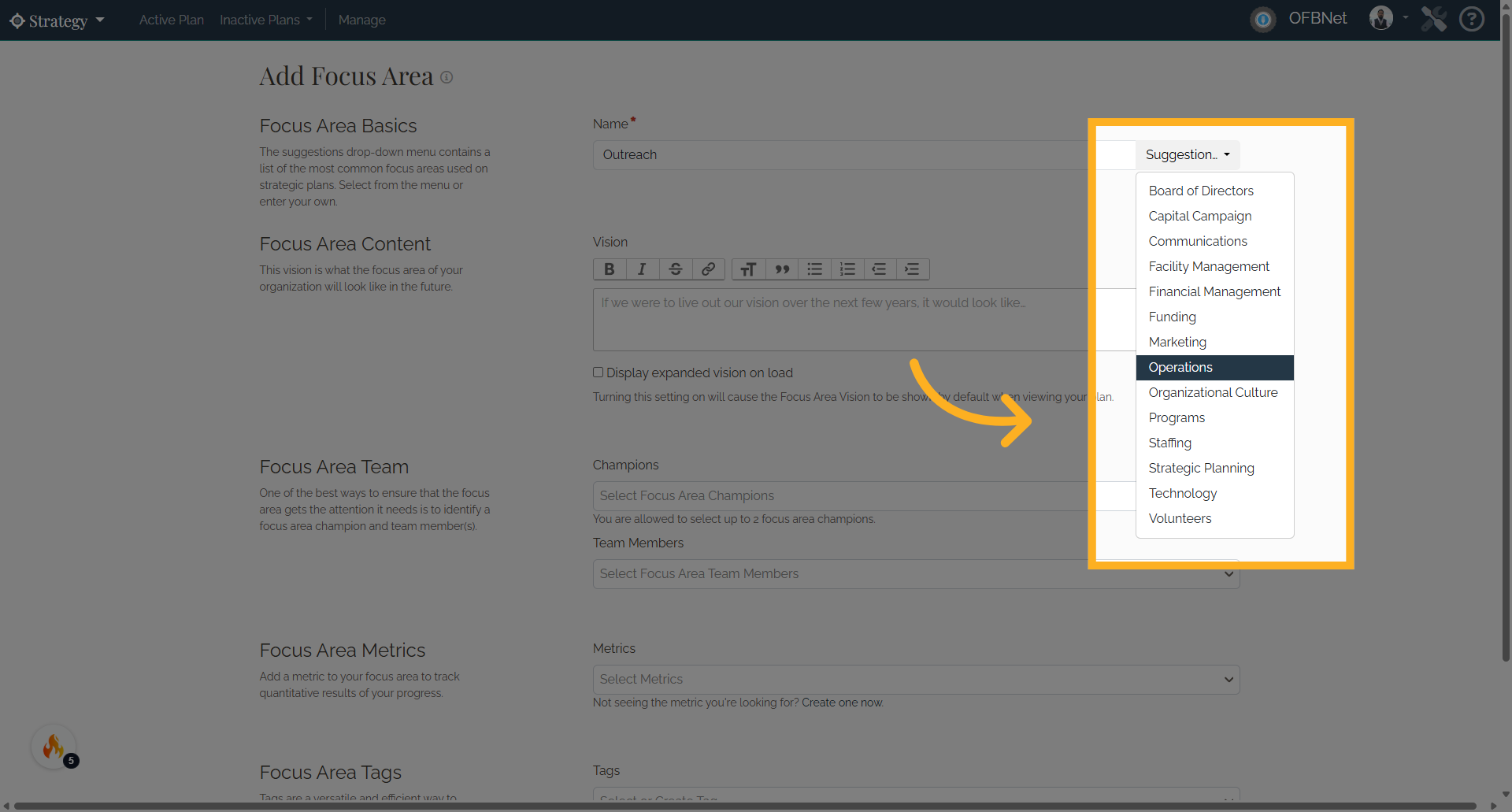Apply strikethrough in Vision editor

point(676,269)
